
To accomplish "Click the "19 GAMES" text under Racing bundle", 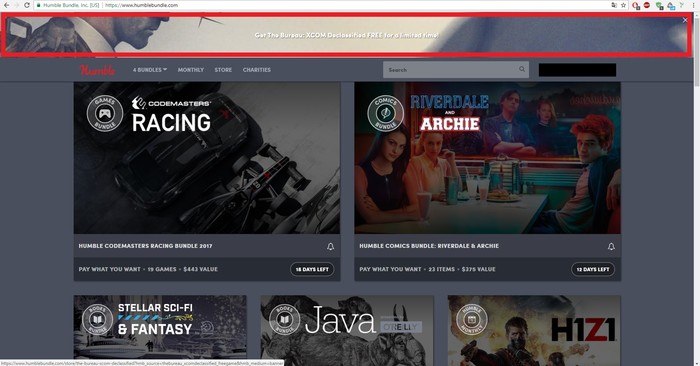I will click(162, 270).
